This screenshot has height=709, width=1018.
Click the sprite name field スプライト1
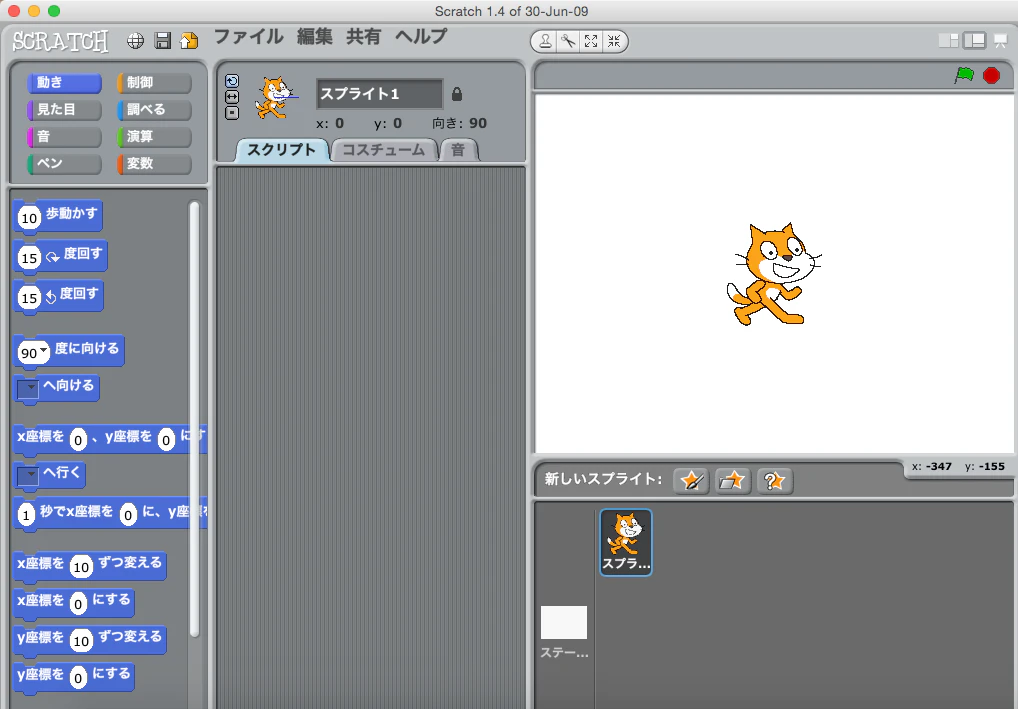[x=380, y=94]
